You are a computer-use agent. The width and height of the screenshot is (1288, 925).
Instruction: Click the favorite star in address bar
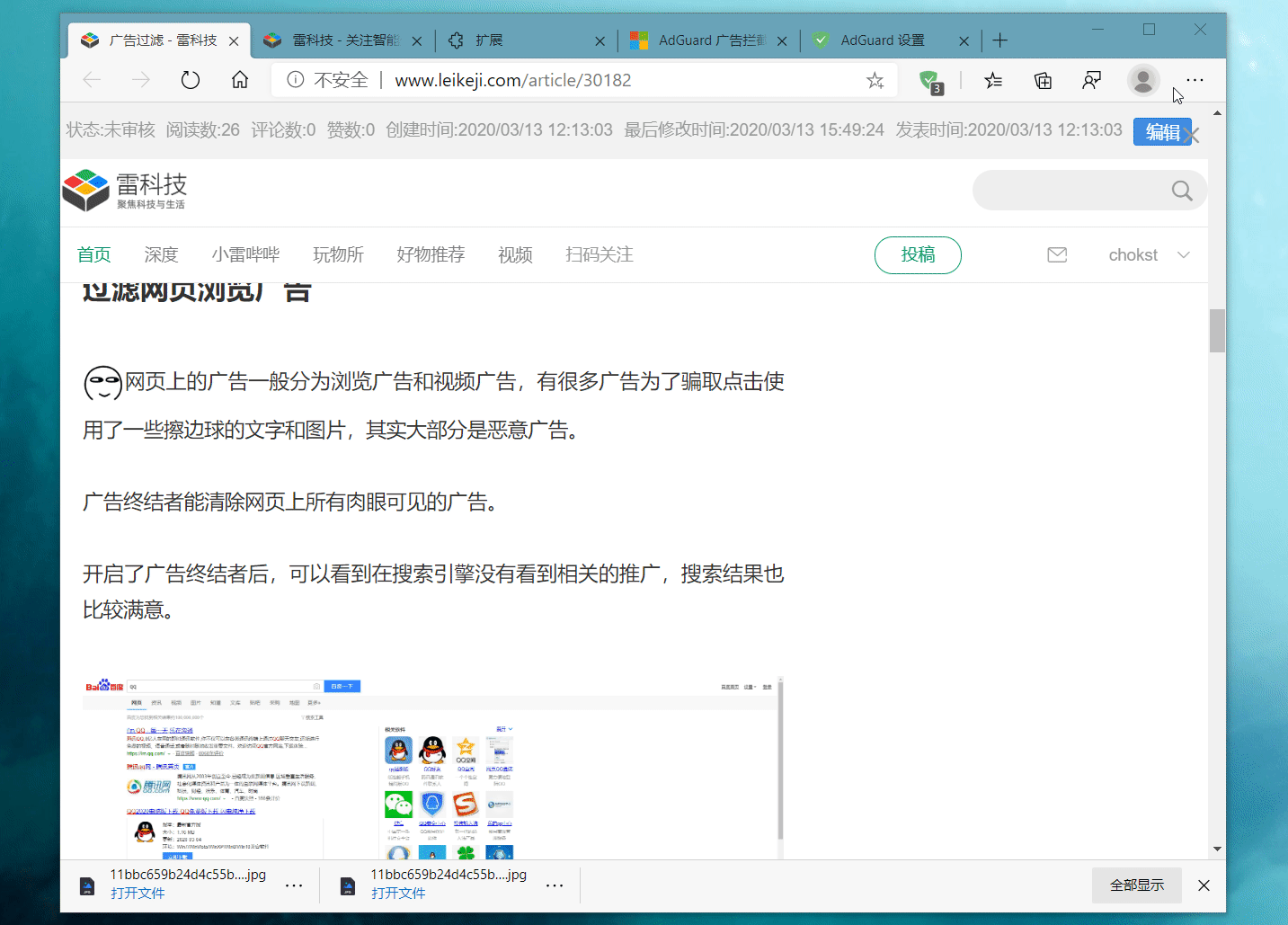tap(875, 81)
